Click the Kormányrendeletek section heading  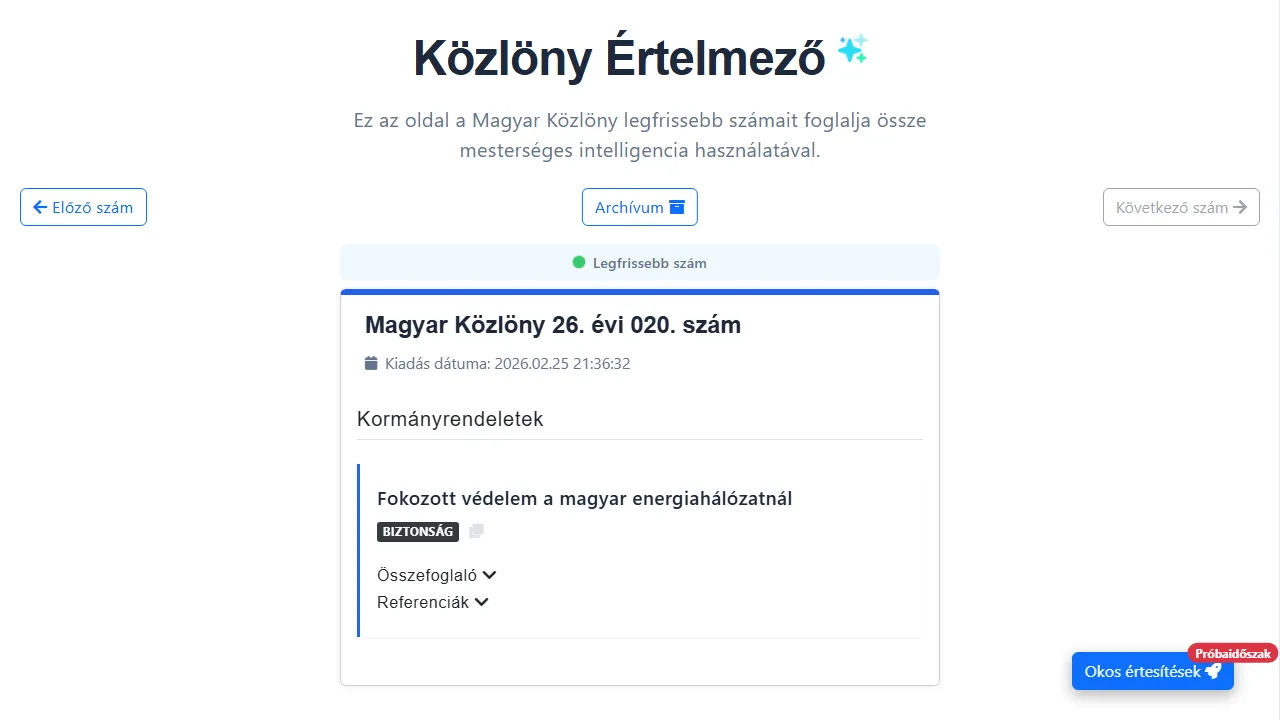click(450, 419)
